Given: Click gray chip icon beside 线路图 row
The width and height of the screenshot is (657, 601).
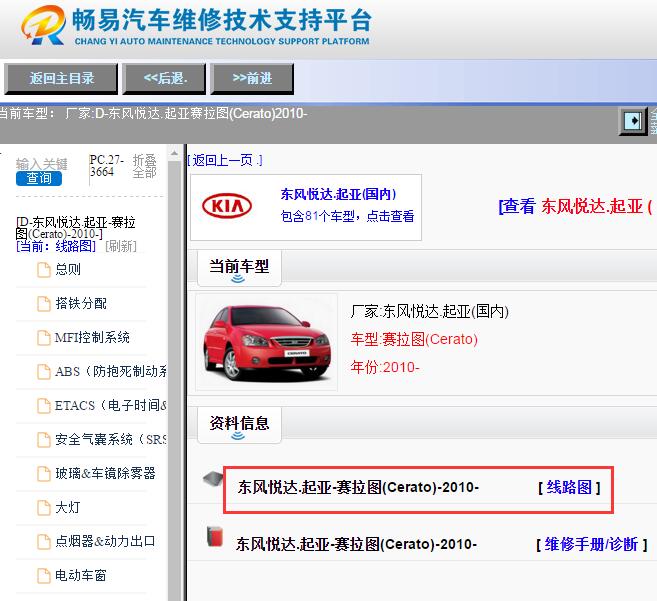Looking at the screenshot, I should point(213,478).
